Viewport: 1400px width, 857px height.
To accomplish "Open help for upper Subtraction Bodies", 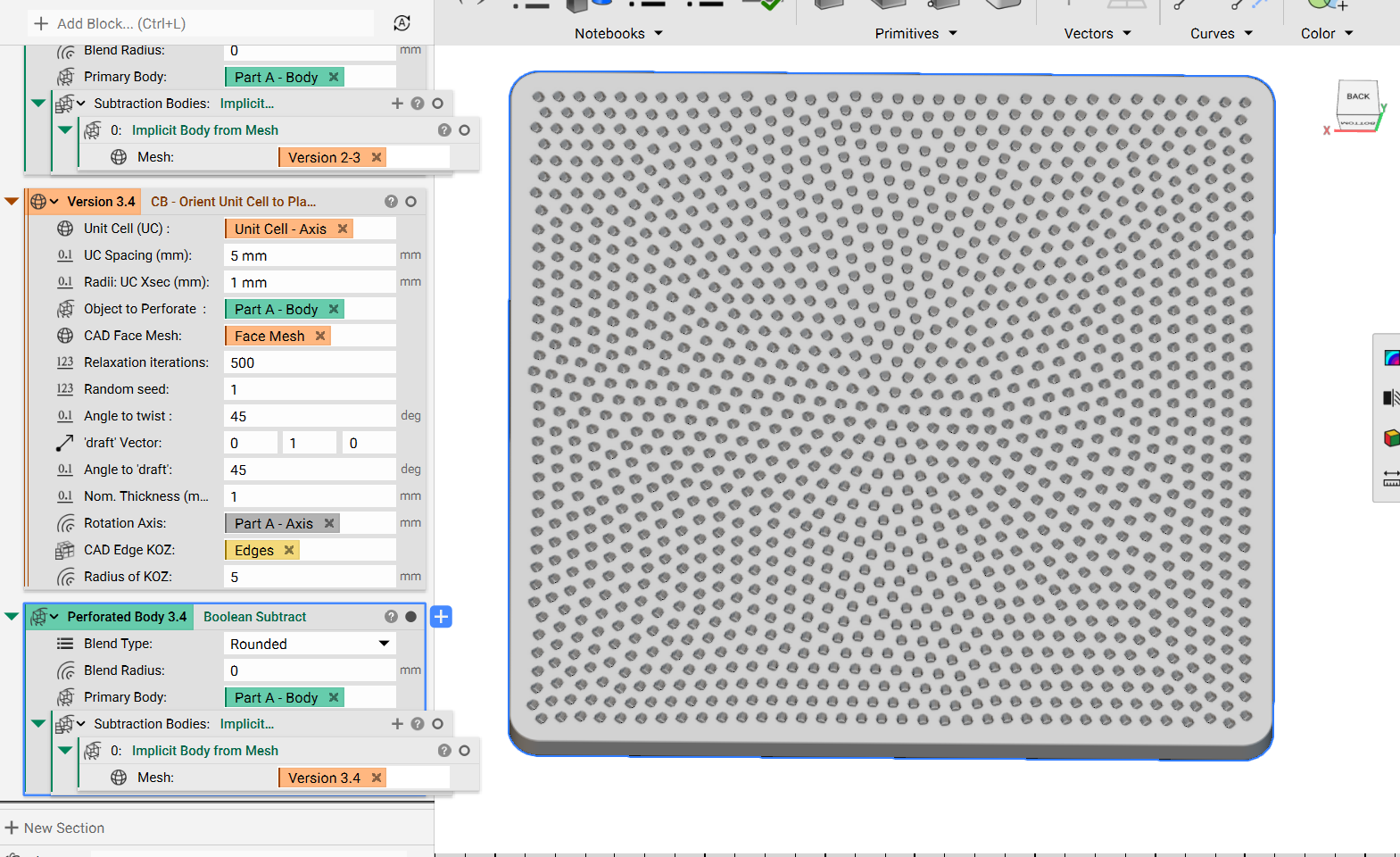I will pyautogui.click(x=418, y=104).
